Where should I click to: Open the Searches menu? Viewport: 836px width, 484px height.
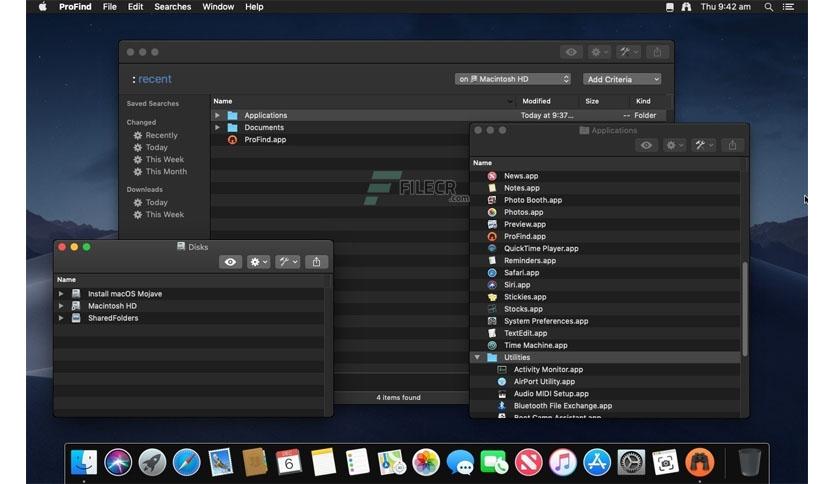pyautogui.click(x=173, y=7)
